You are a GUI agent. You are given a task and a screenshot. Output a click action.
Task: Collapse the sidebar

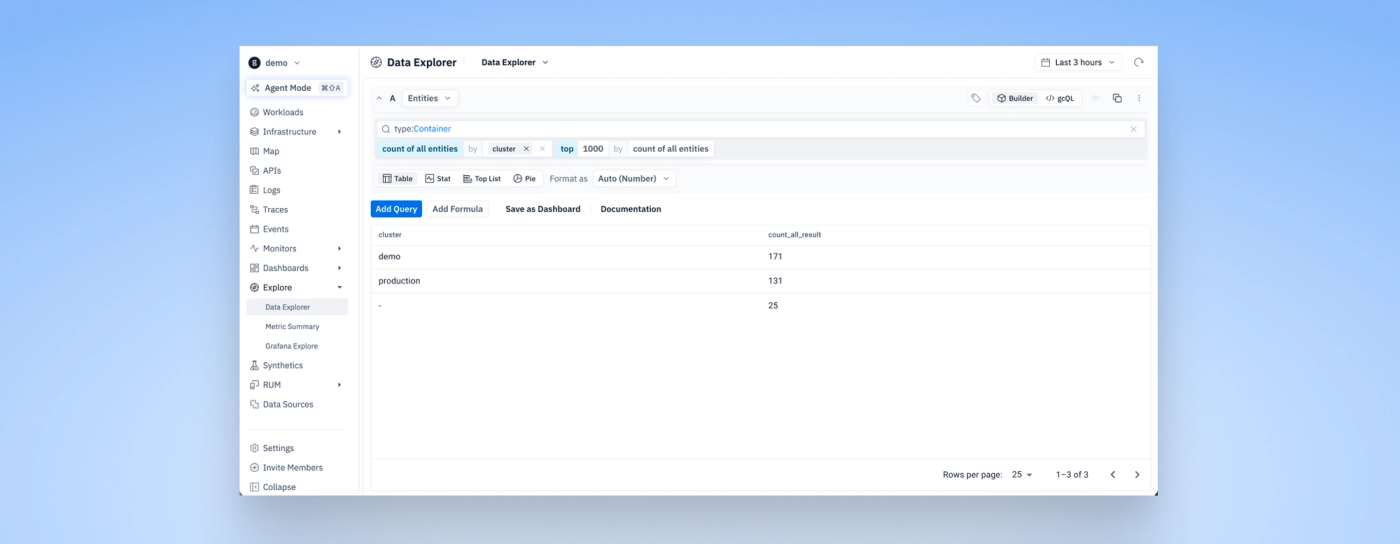pyautogui.click(x=279, y=487)
